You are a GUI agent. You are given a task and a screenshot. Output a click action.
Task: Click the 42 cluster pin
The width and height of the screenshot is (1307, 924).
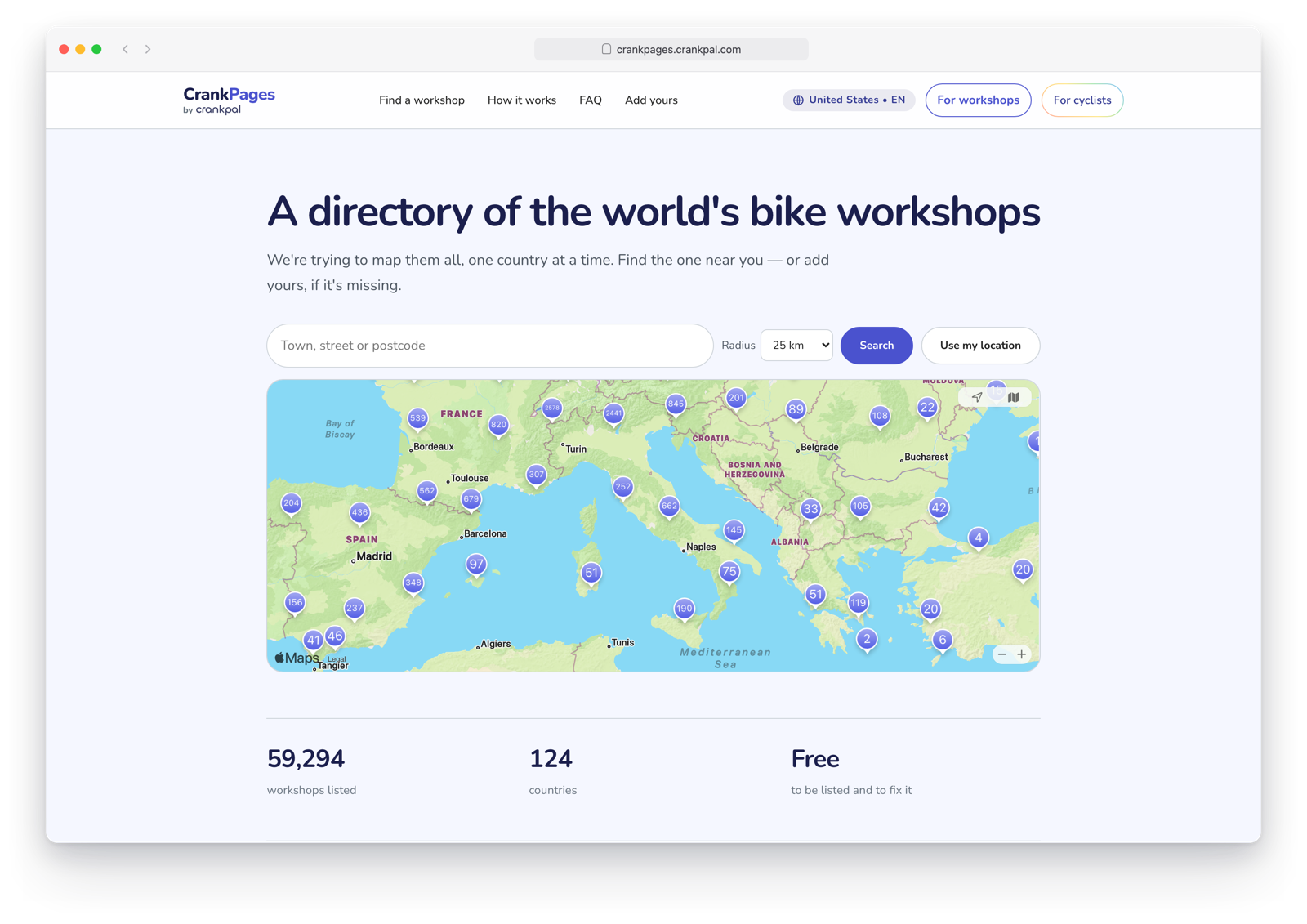(939, 508)
